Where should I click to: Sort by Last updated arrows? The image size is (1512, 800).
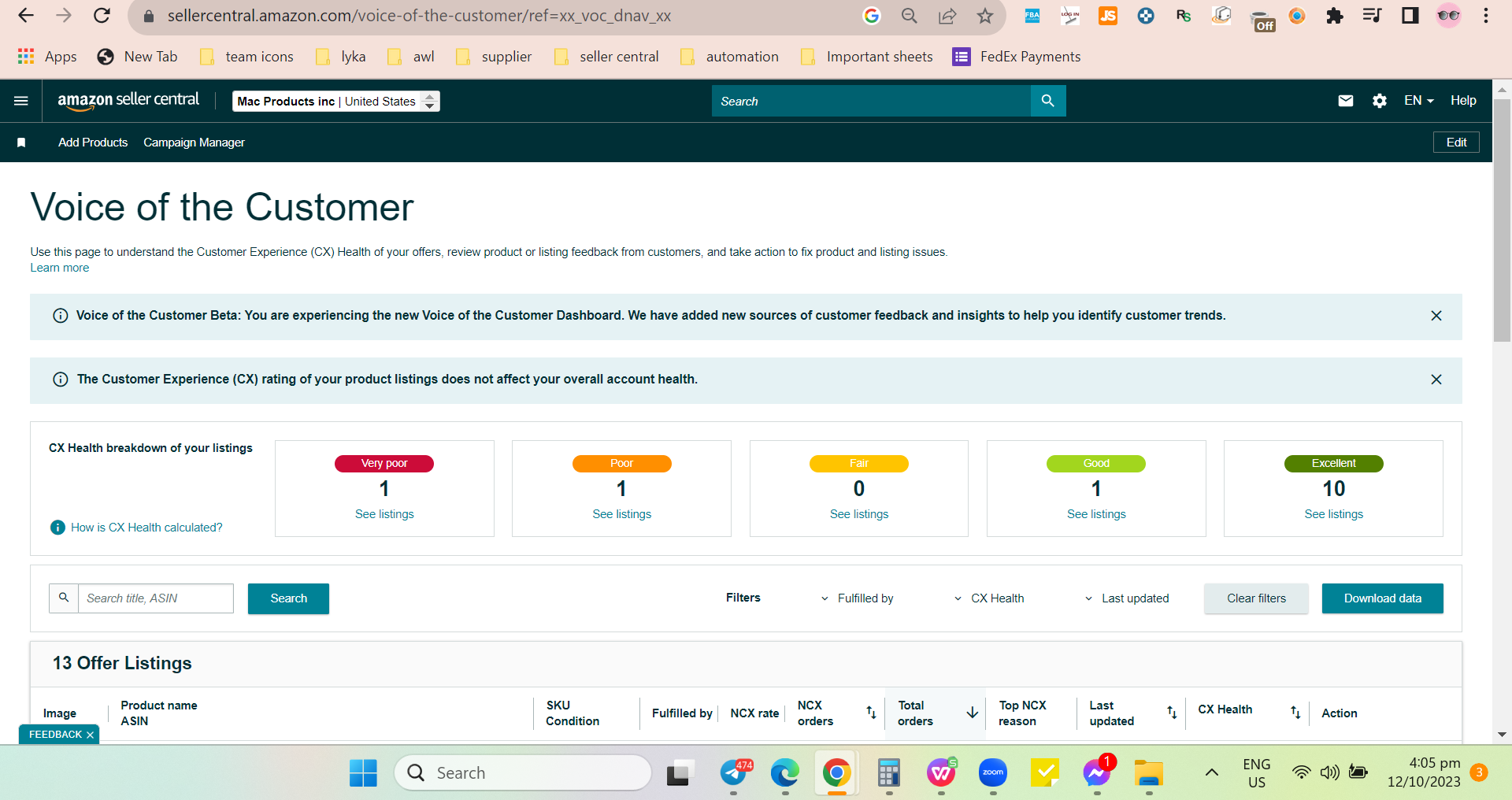click(x=1172, y=713)
